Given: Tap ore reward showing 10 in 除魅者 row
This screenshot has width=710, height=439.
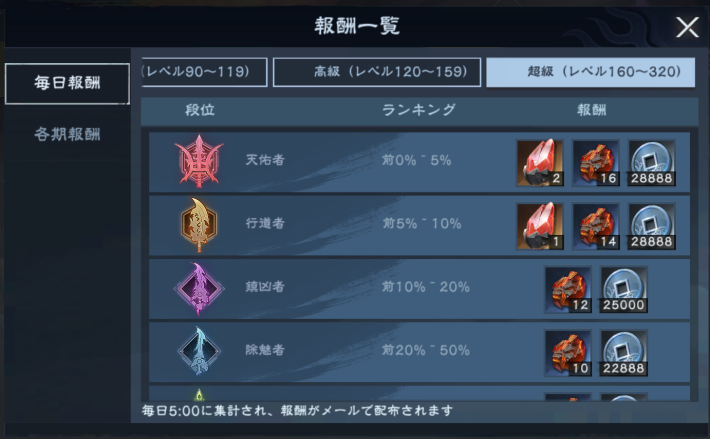Looking at the screenshot, I should click(568, 353).
